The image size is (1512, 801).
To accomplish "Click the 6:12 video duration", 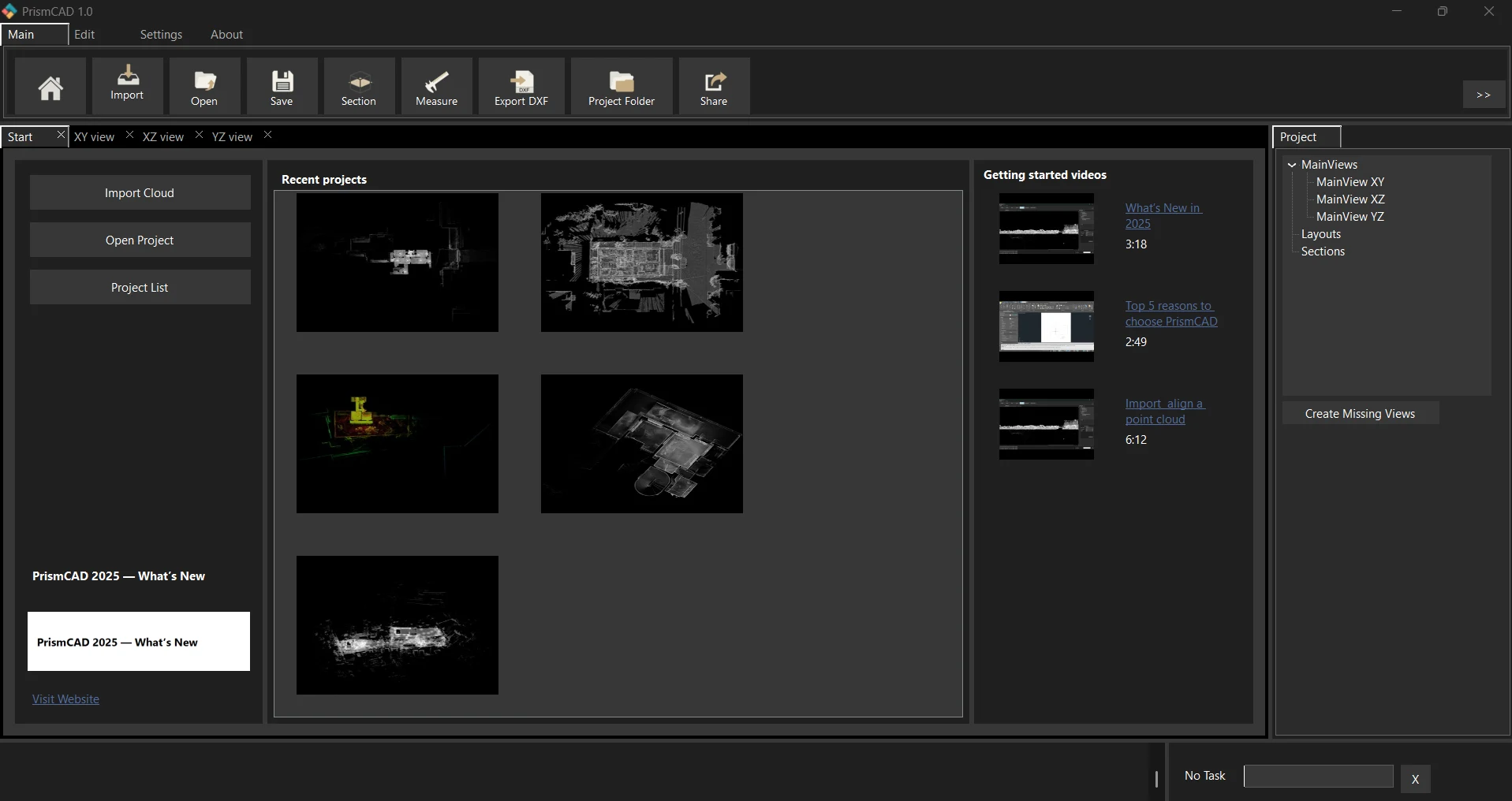I will (x=1136, y=440).
